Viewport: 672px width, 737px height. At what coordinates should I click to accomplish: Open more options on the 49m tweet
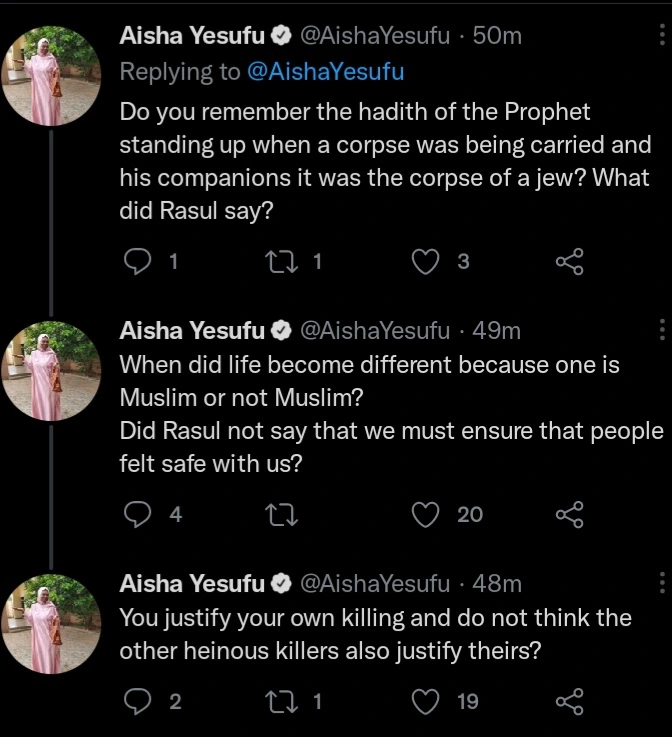[x=662, y=330]
